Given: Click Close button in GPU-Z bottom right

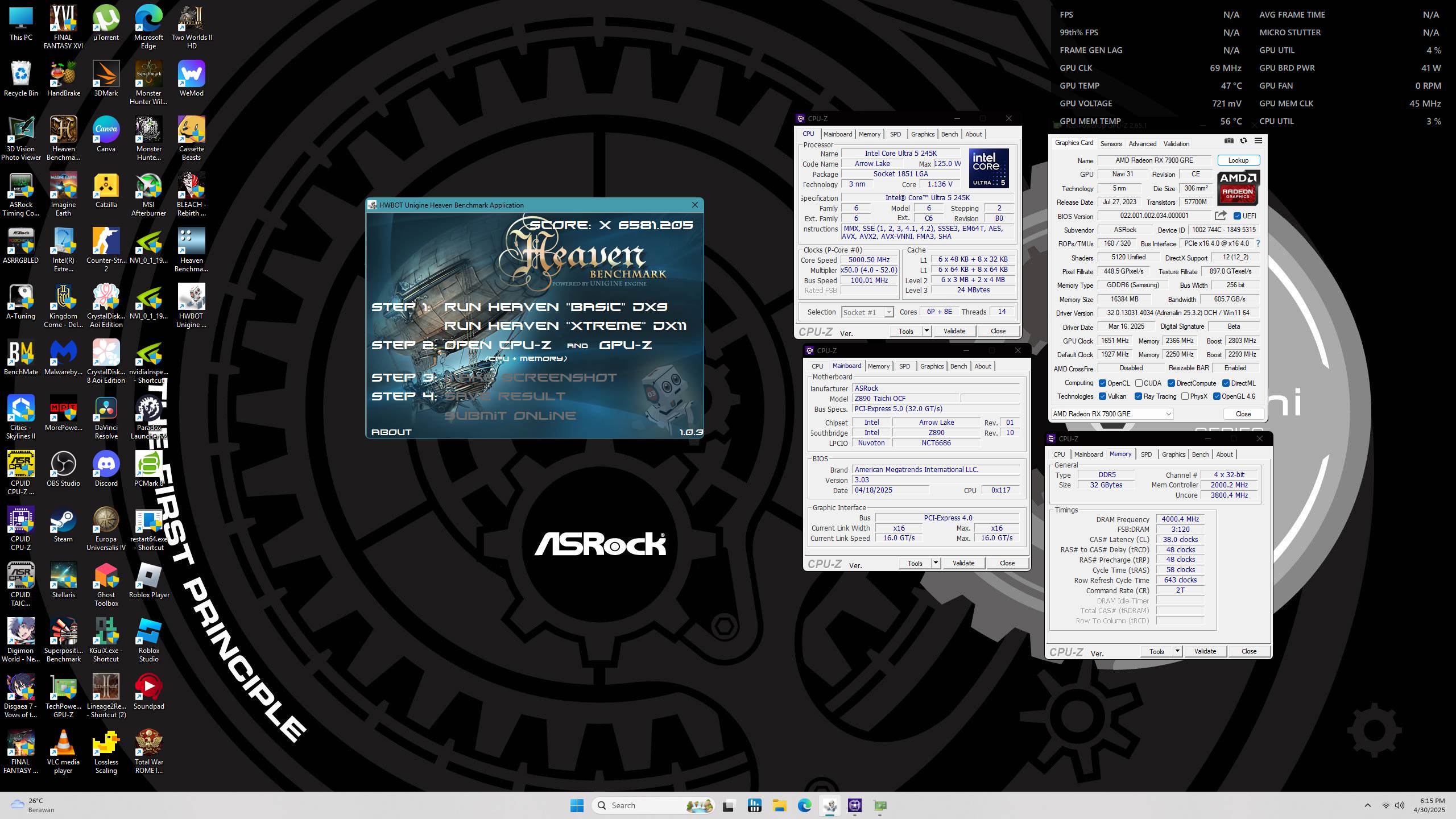Looking at the screenshot, I should pos(1243,414).
